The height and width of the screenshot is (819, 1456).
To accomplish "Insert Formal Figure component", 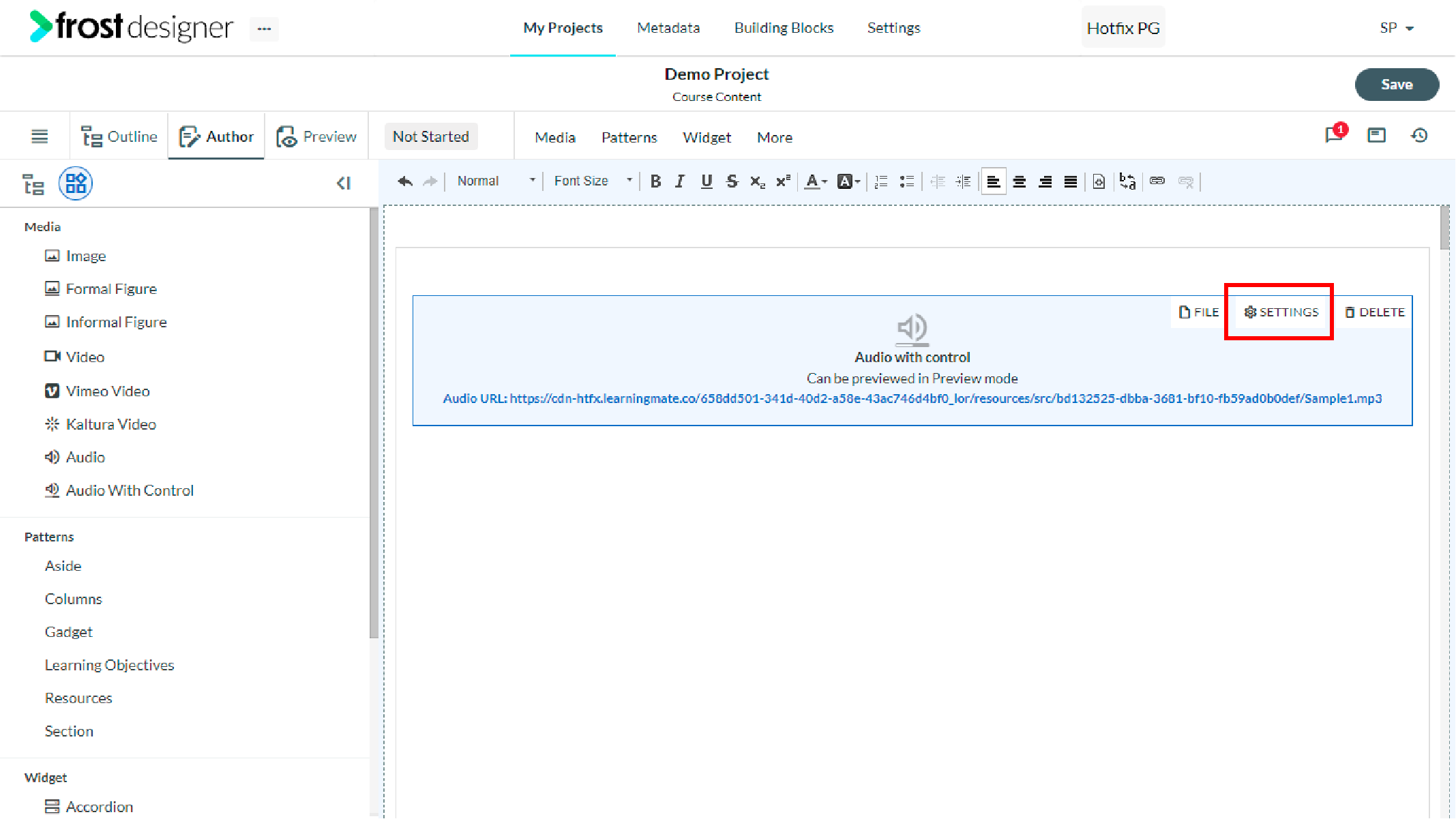I will [101, 289].
